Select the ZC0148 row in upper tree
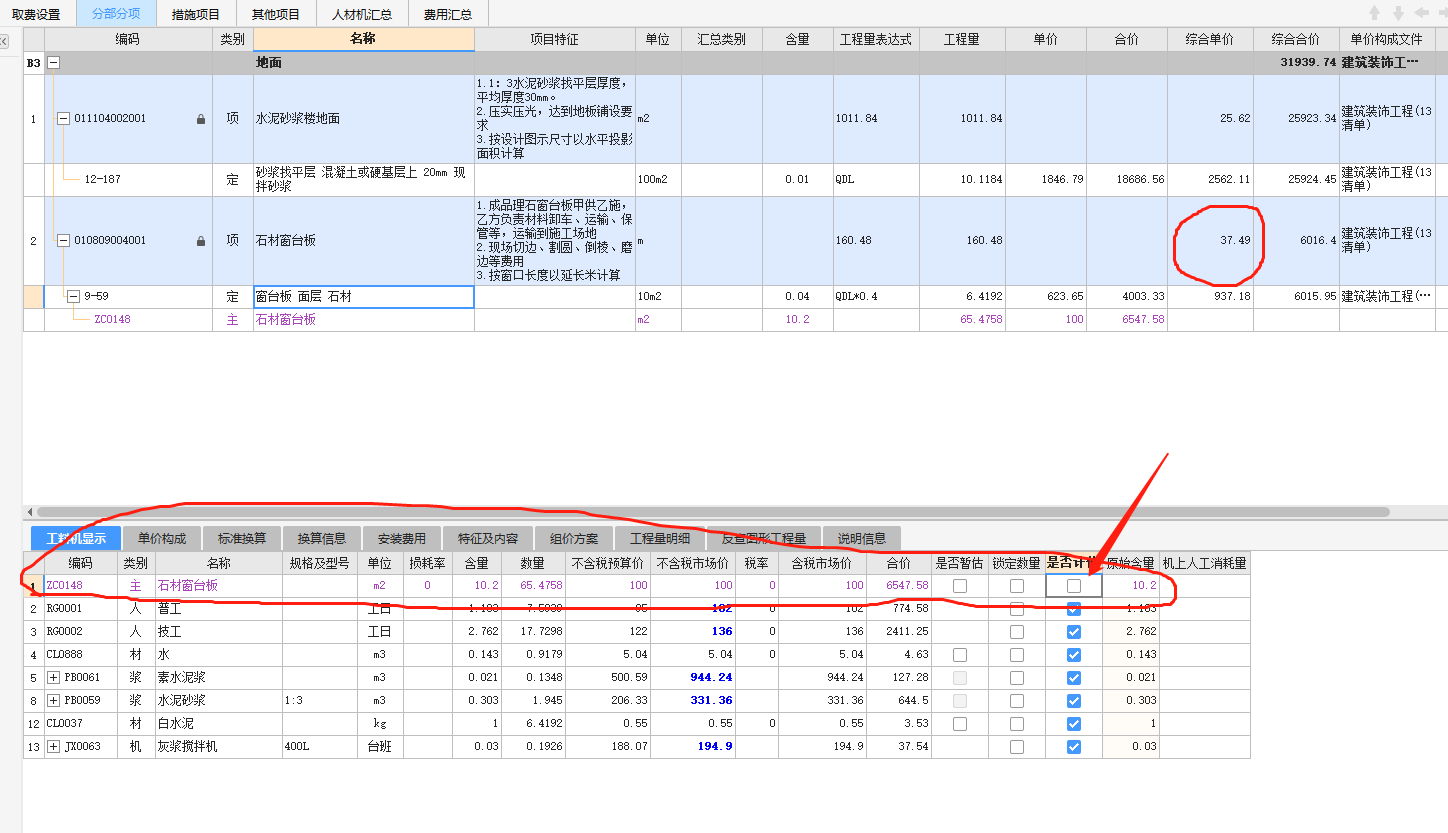This screenshot has width=1448, height=833. (735, 320)
